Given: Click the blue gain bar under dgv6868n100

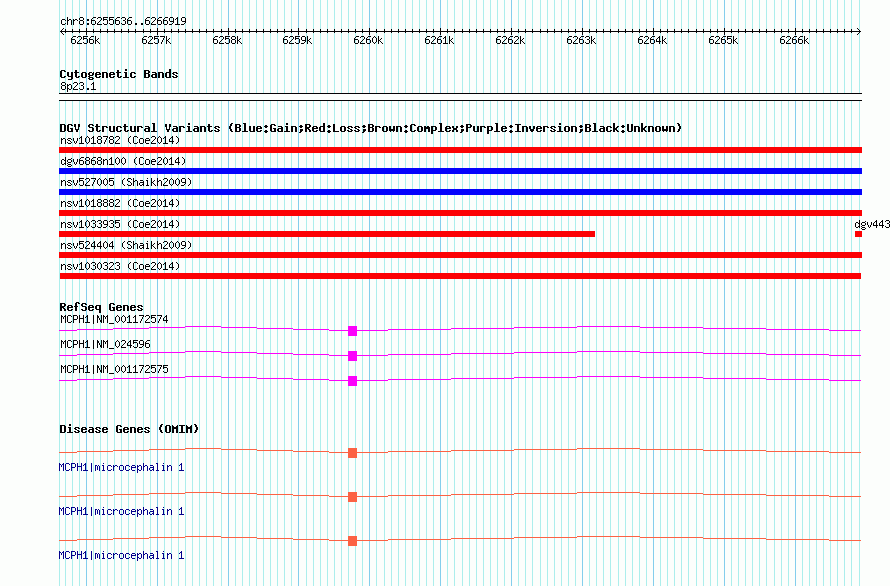Looking at the screenshot, I should coord(460,171).
